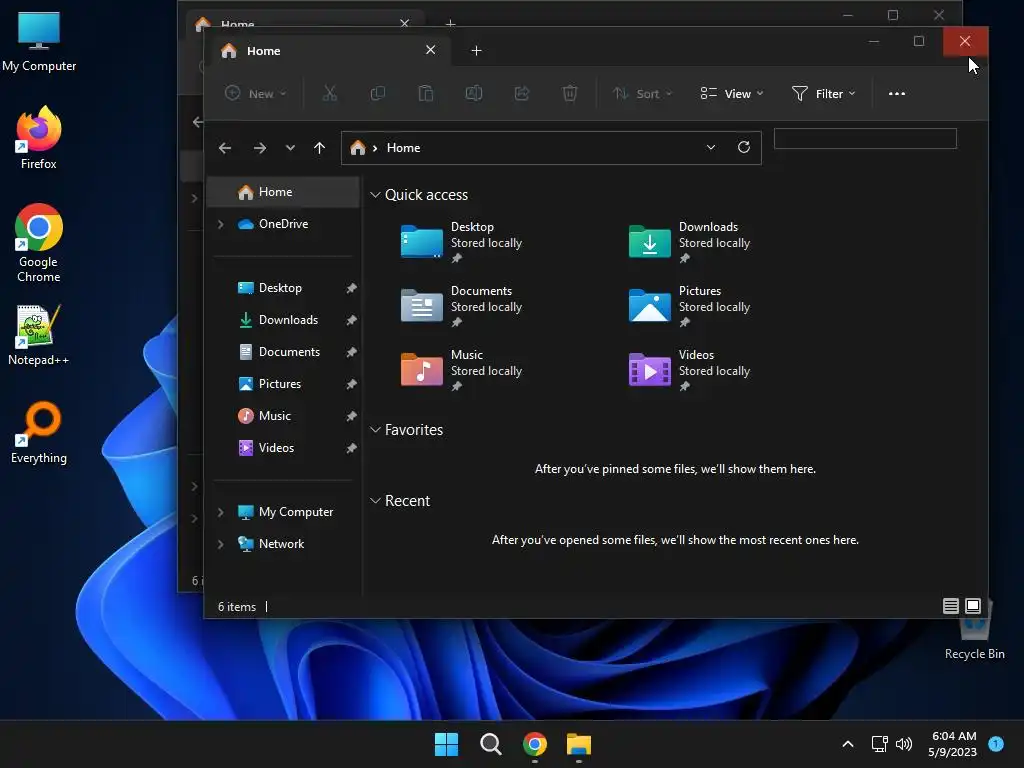Expand OneDrive in navigation pane

click(x=221, y=224)
